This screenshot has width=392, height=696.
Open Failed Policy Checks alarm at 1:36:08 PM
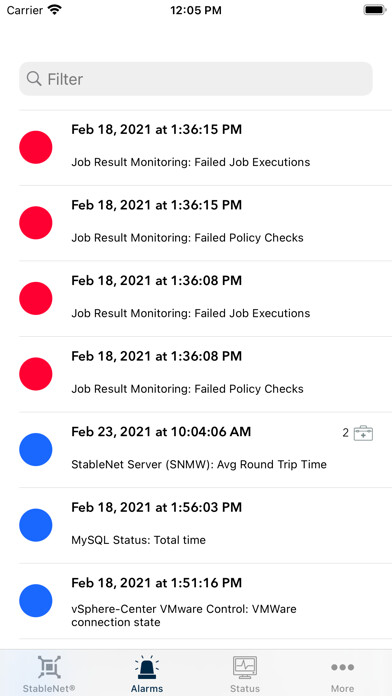click(x=205, y=374)
